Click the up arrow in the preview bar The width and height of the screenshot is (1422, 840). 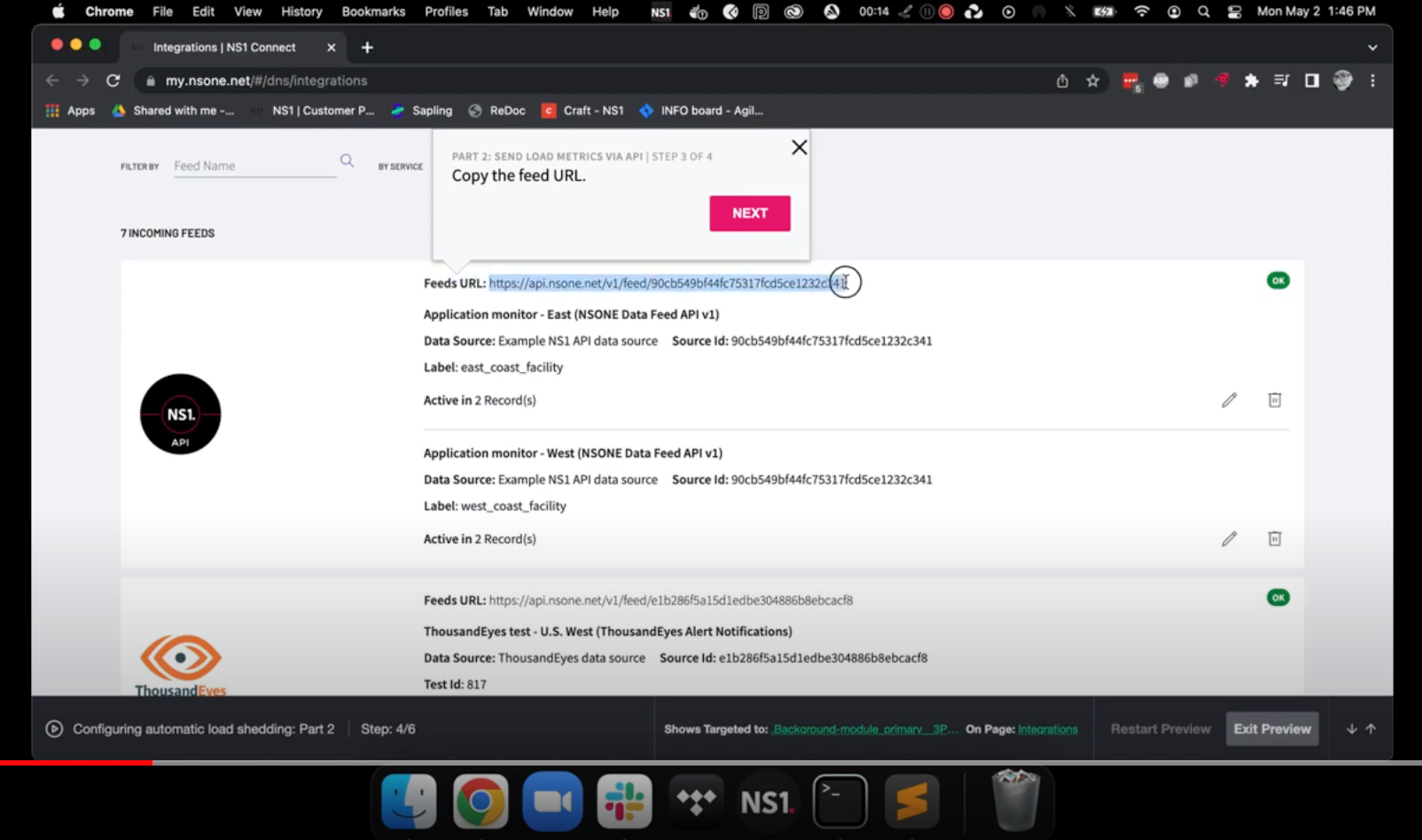1371,729
